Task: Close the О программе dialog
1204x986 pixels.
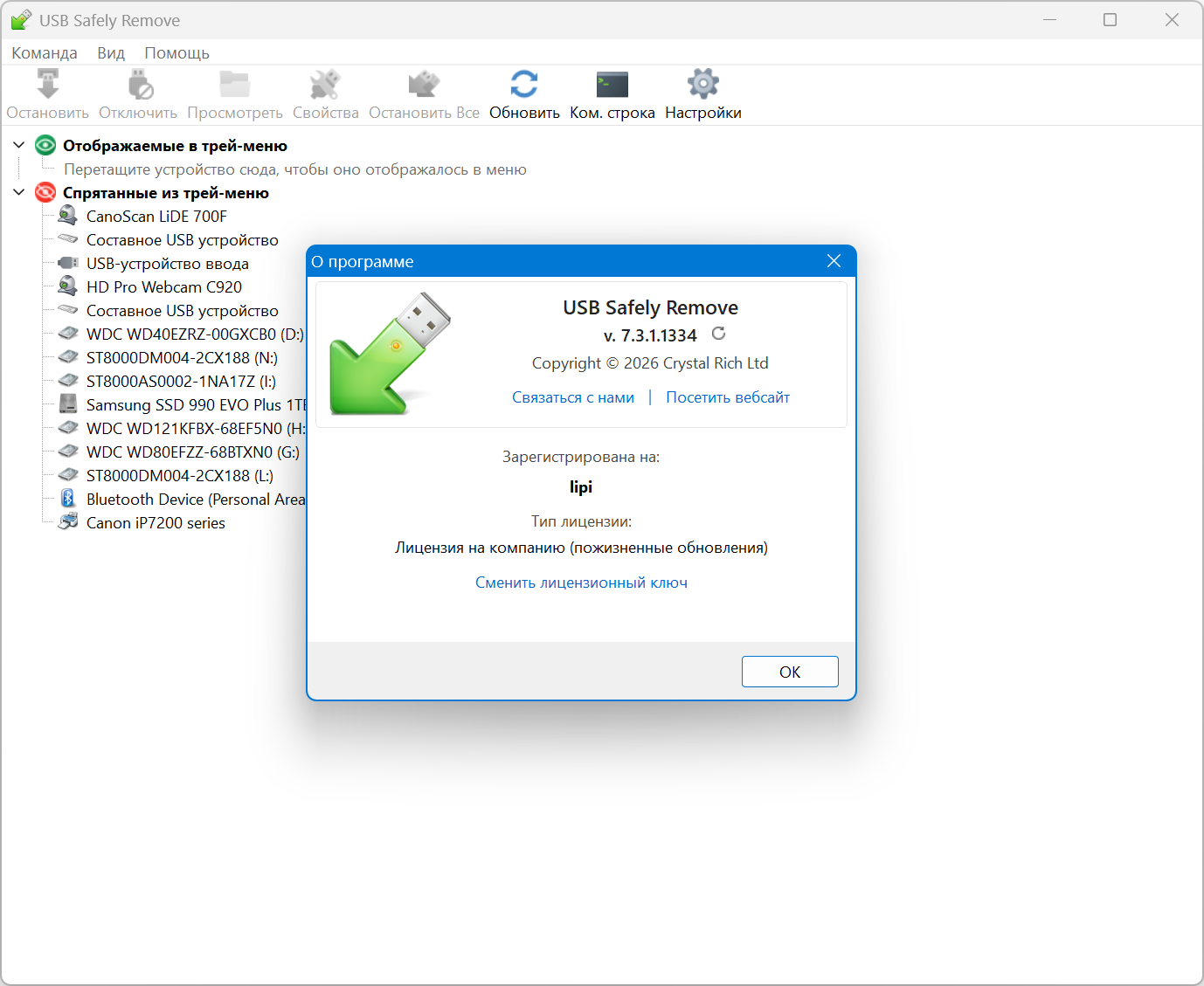Action: point(834,261)
